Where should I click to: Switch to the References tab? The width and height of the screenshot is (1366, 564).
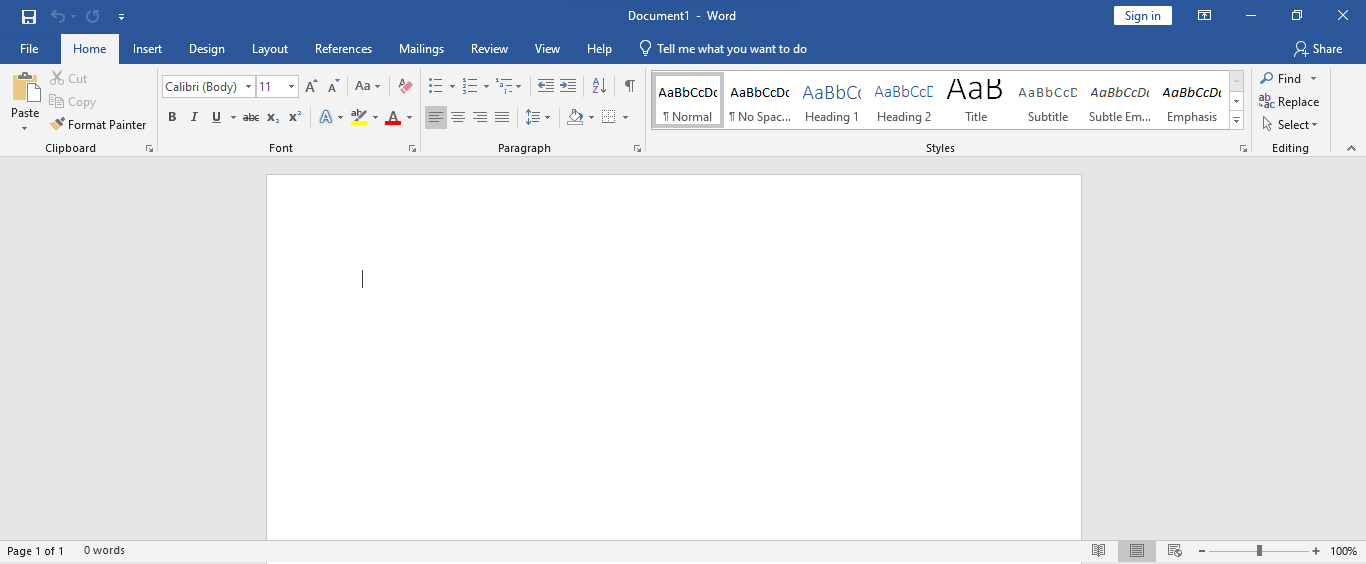343,49
